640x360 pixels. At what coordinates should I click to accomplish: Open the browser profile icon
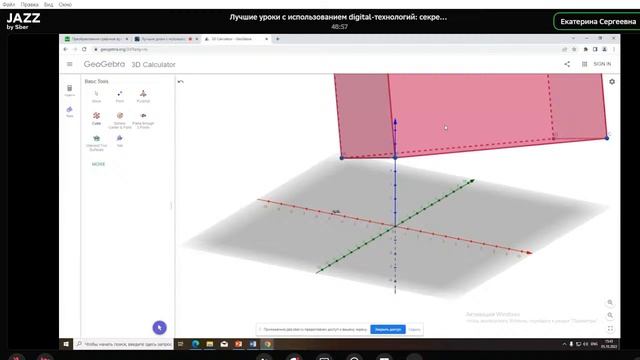604,49
